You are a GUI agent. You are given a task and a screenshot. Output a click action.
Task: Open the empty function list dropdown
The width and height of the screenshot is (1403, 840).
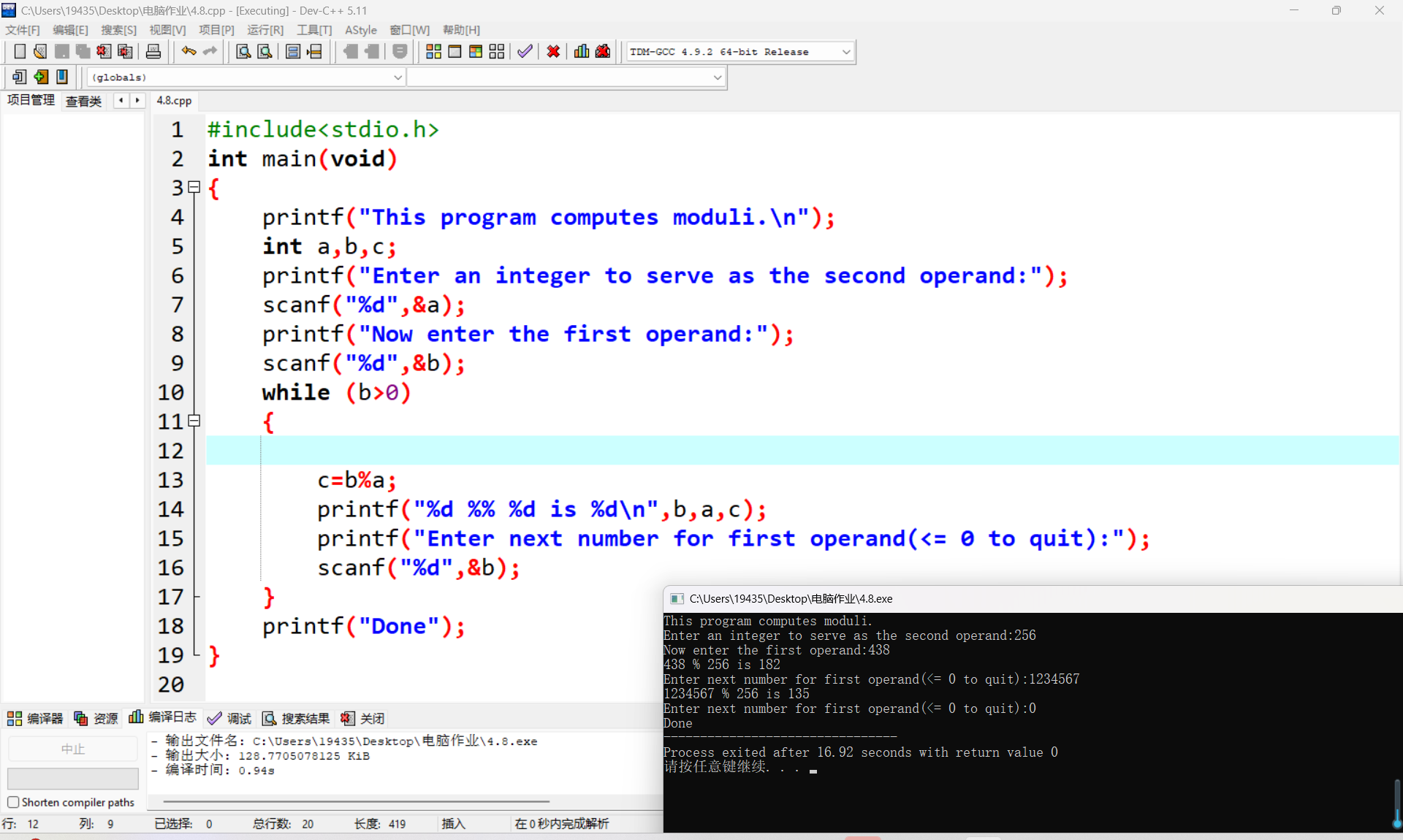point(717,77)
